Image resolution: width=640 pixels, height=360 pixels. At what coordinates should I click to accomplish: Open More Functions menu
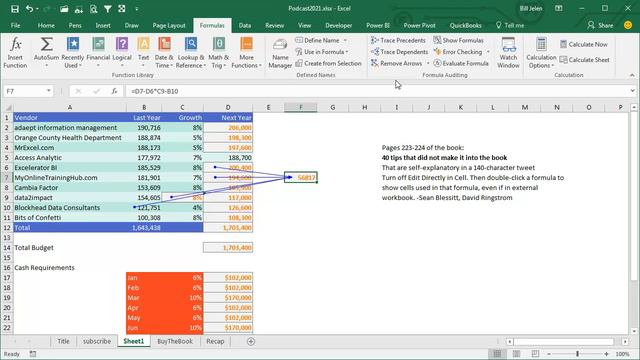point(246,52)
